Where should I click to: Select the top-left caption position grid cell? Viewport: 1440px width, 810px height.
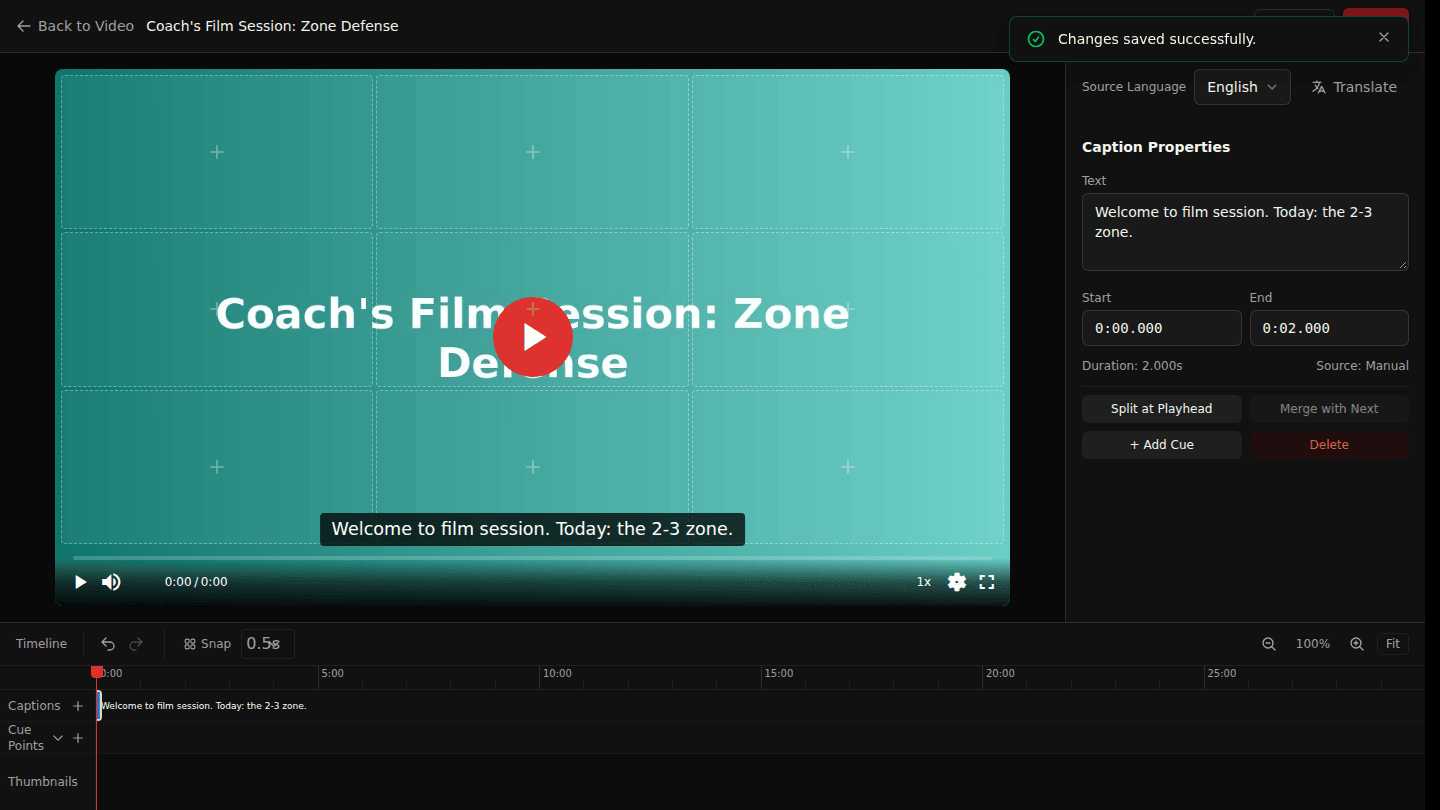click(217, 152)
